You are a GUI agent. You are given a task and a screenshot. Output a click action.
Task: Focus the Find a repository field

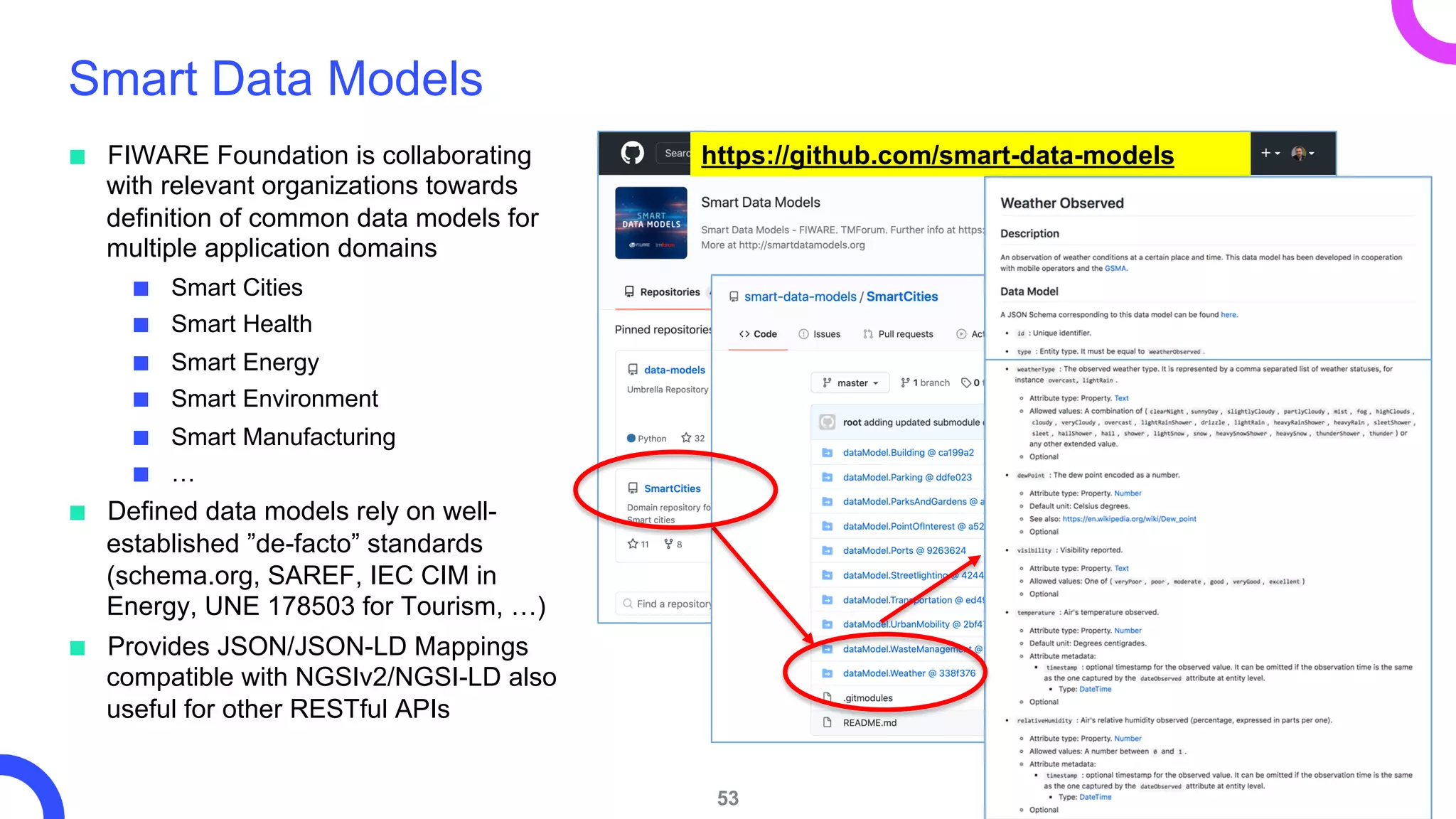(664, 604)
